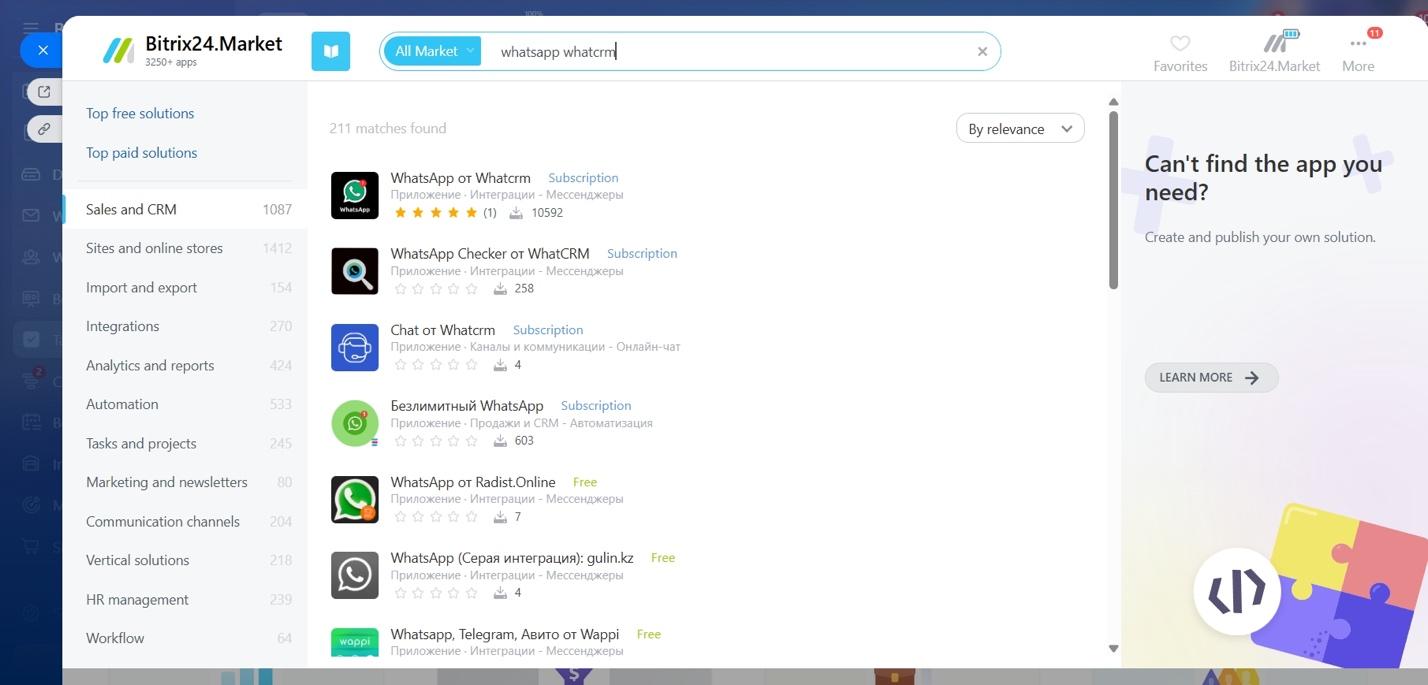
Task: Open the By relevance sort dropdown
Action: [1020, 129]
